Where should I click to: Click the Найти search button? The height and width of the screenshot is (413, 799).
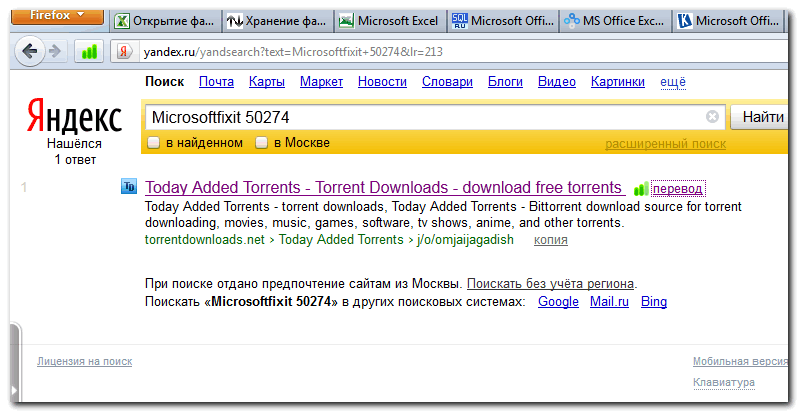coord(760,117)
